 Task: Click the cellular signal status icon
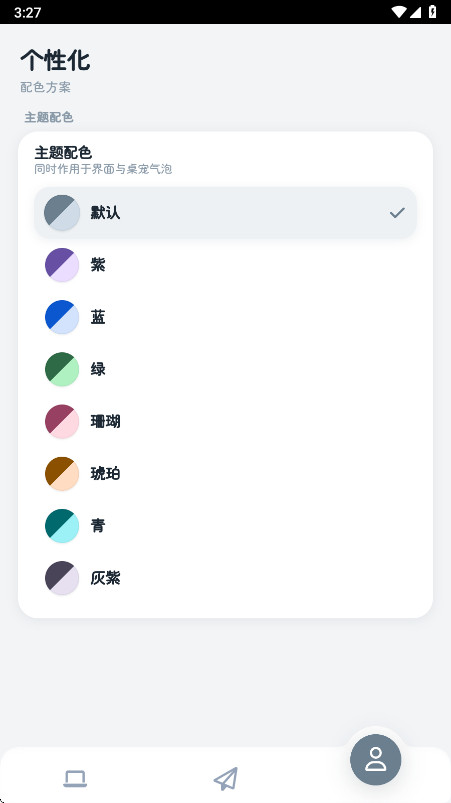(416, 12)
